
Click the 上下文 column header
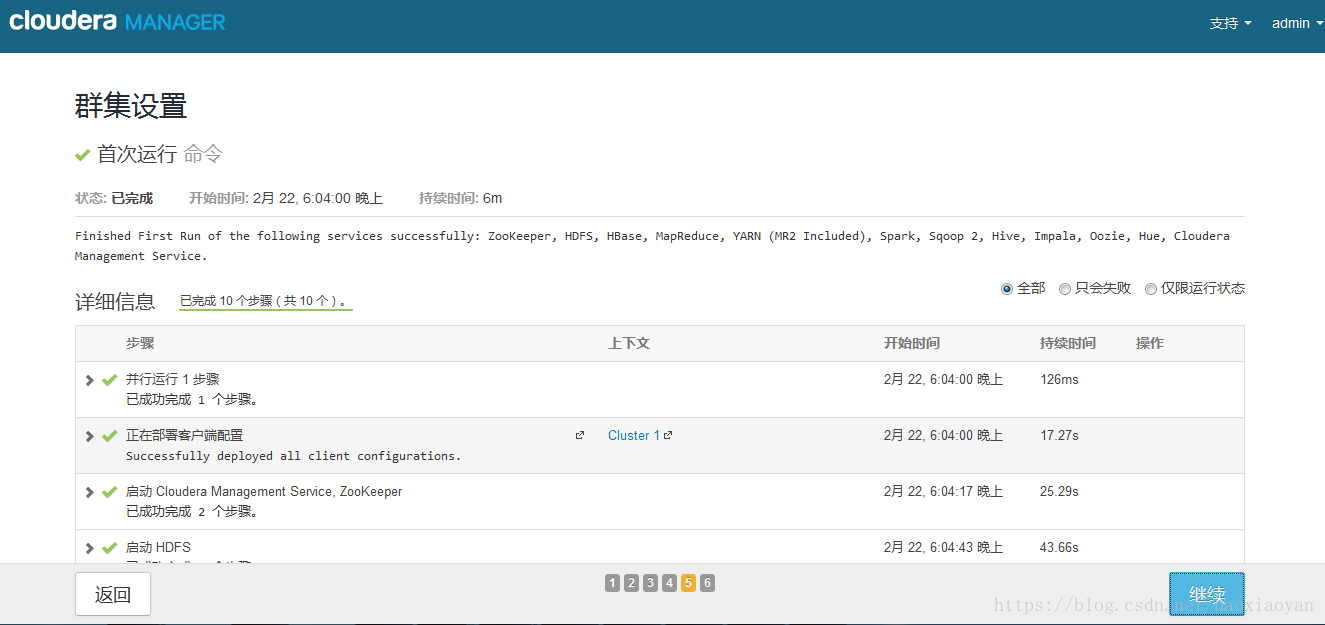(629, 343)
